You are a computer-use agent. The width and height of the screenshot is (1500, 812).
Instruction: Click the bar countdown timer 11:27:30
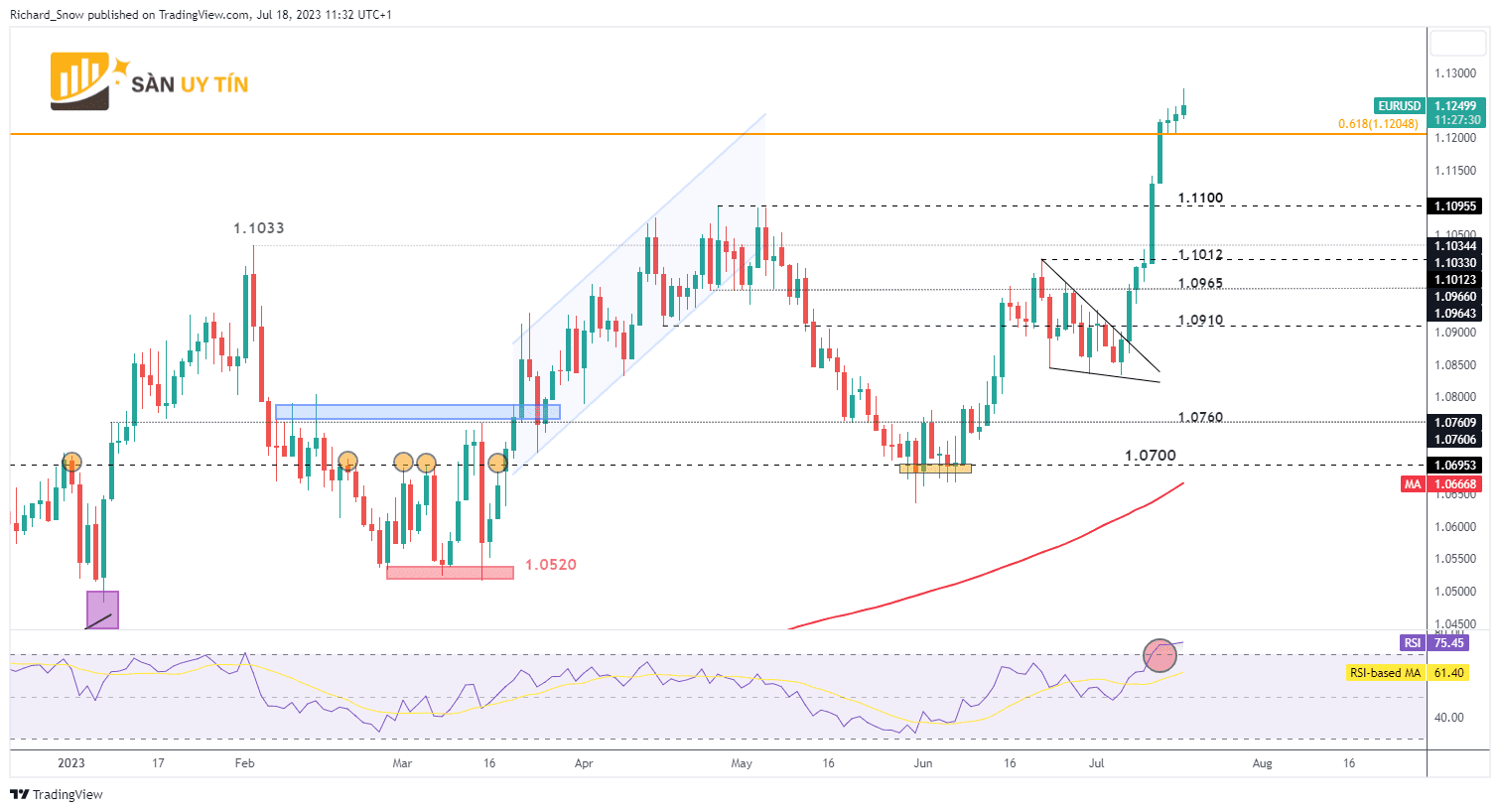point(1456,119)
